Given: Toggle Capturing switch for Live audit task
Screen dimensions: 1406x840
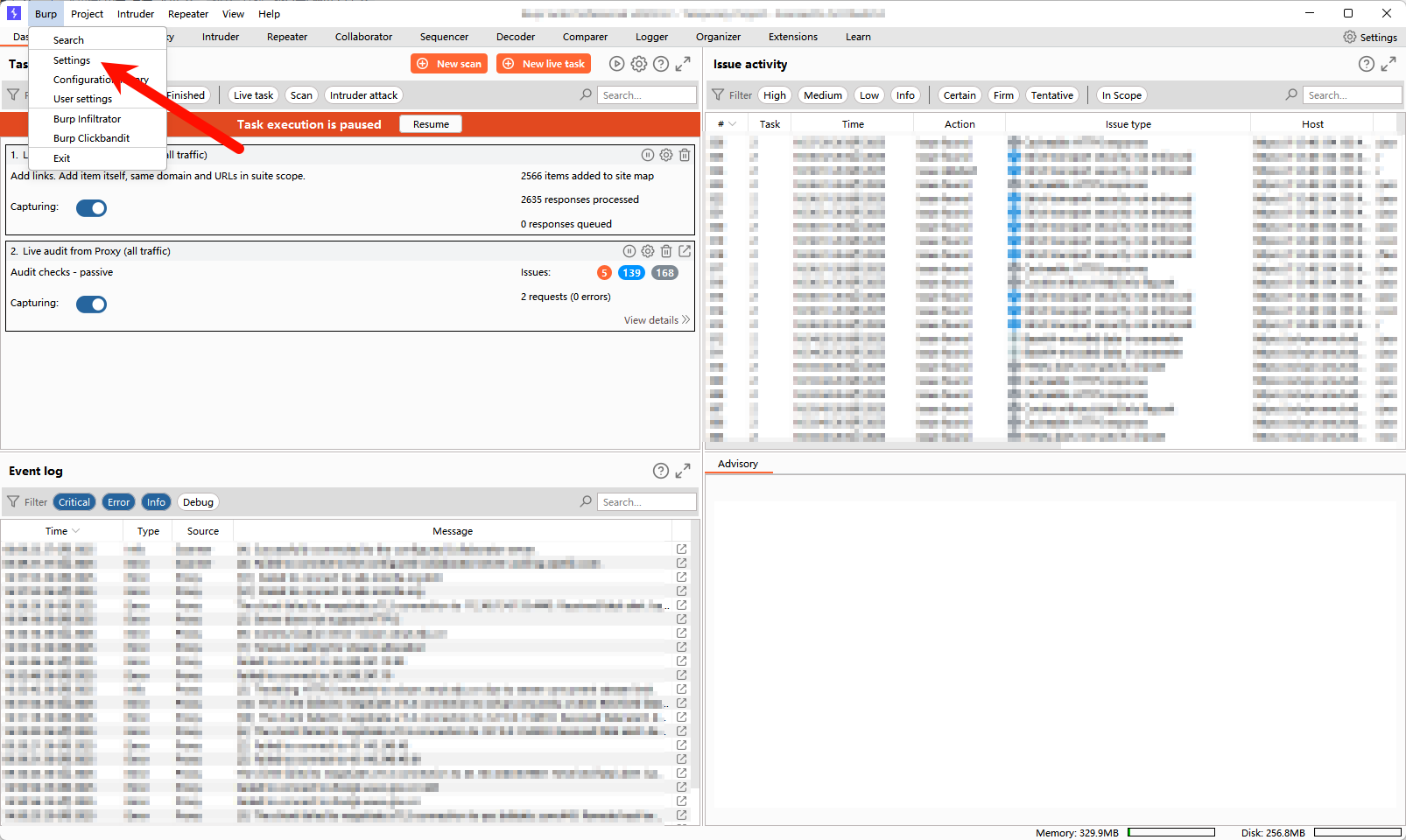Looking at the screenshot, I should [91, 304].
